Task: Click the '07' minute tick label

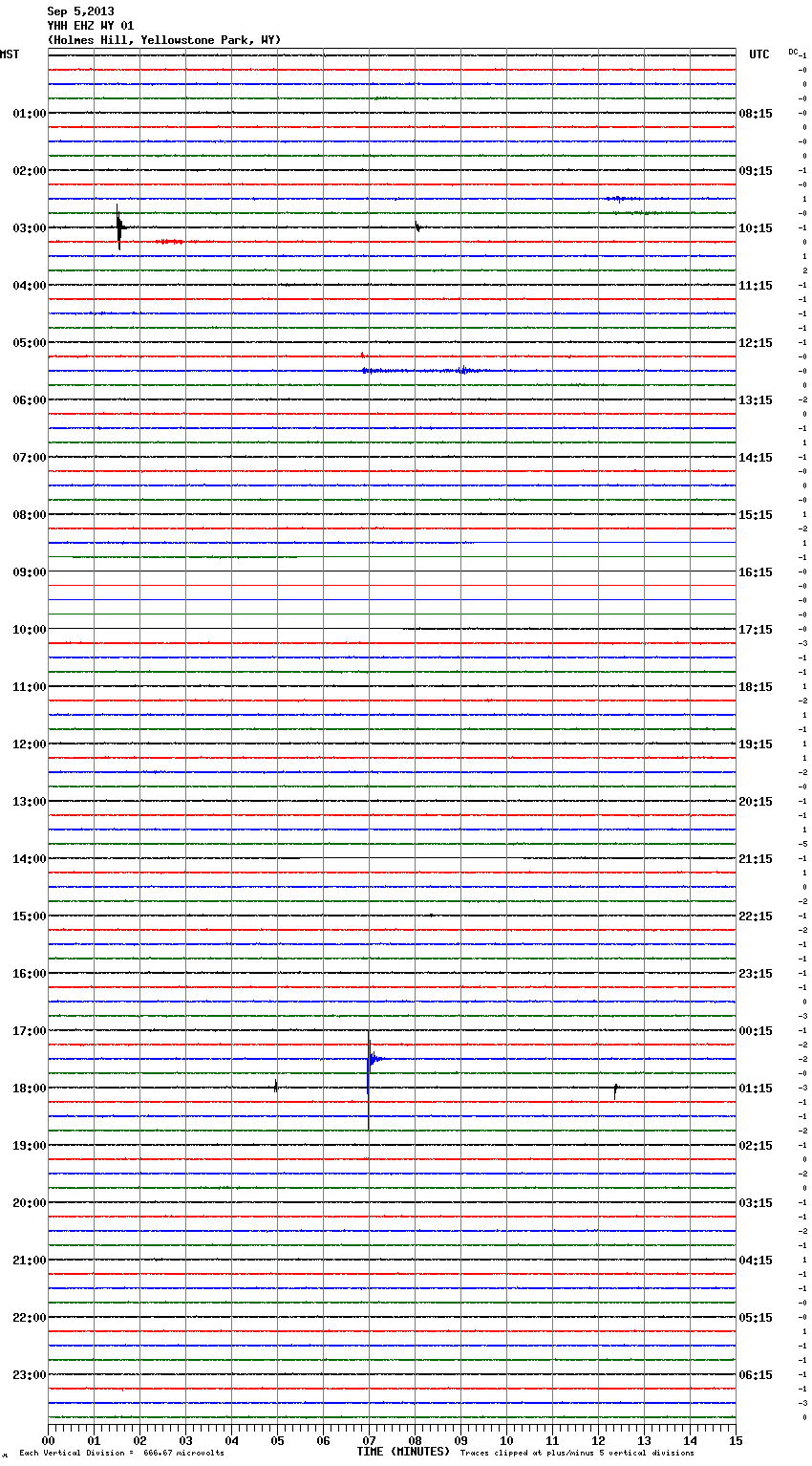Action: pos(369,1441)
